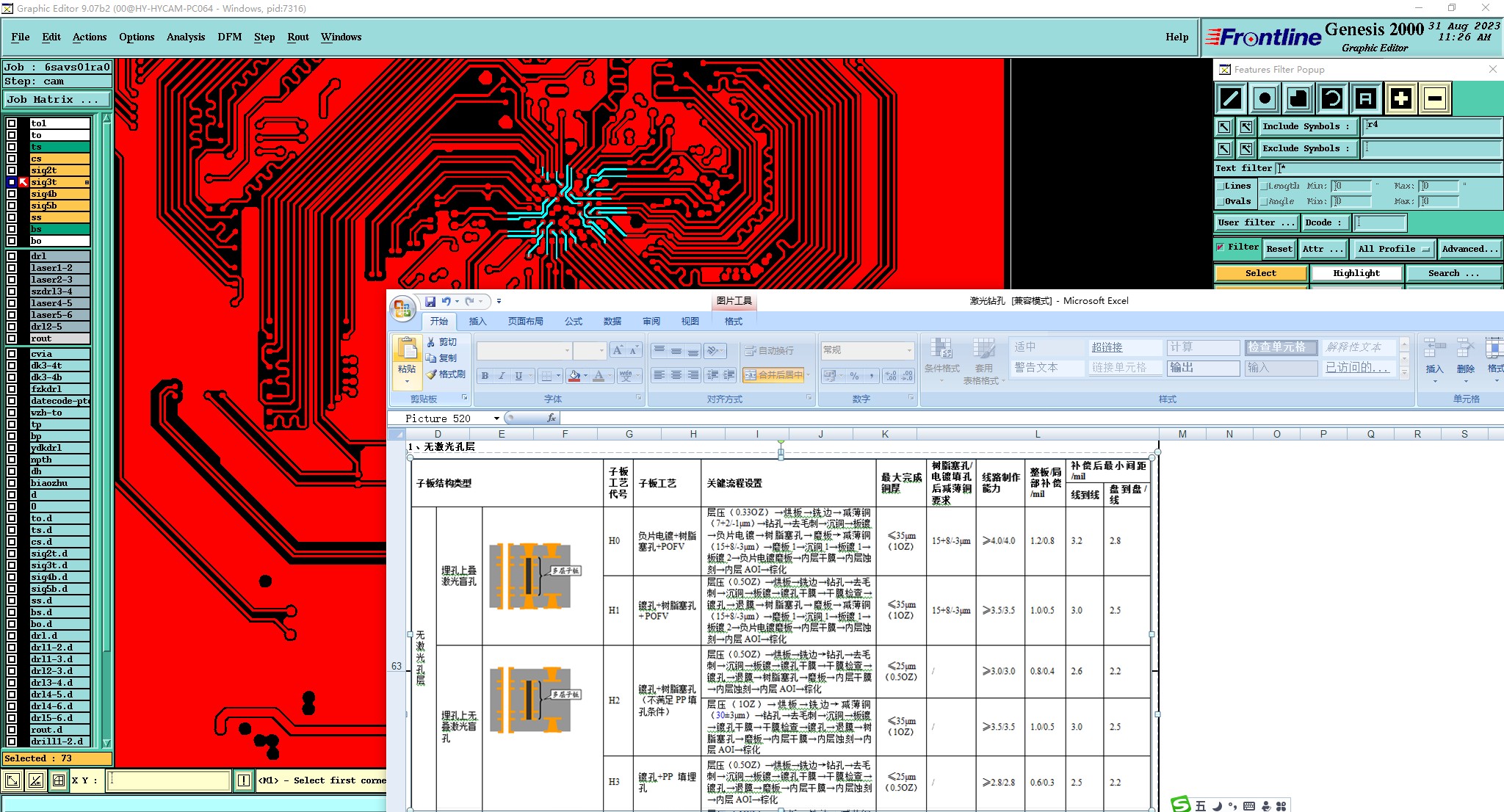The width and height of the screenshot is (1504, 812).
Task: Open the All Profile dropdown
Action: 1395,249
